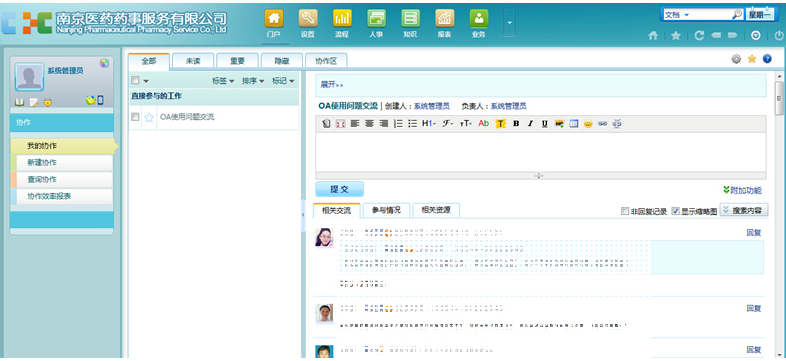The image size is (786, 361).
Task: Switch to the 未读 tab
Action: click(193, 61)
